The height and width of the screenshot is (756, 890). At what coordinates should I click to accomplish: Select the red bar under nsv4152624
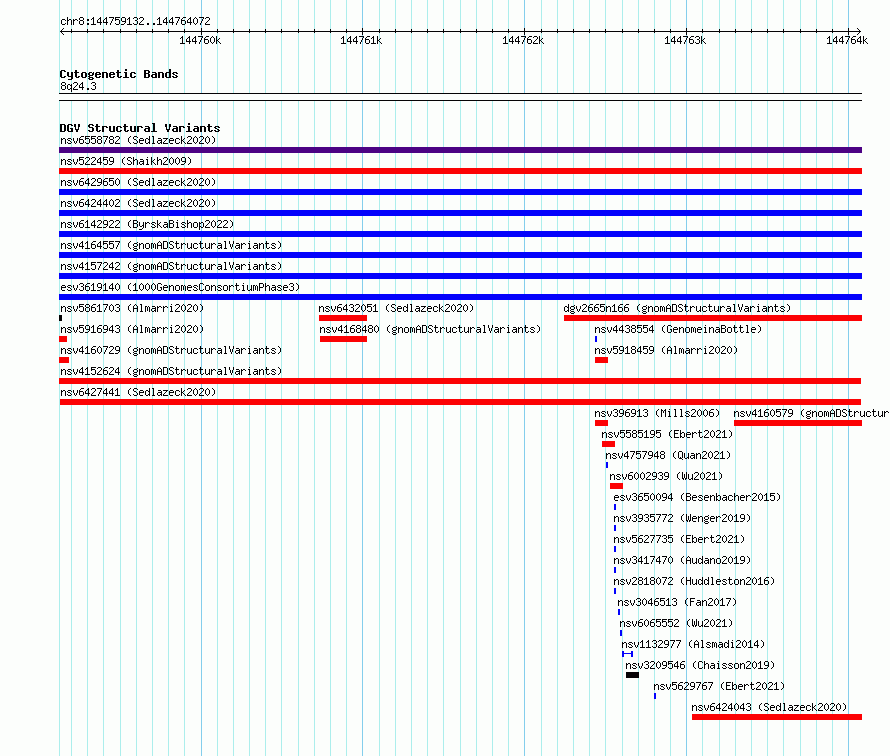[460, 381]
